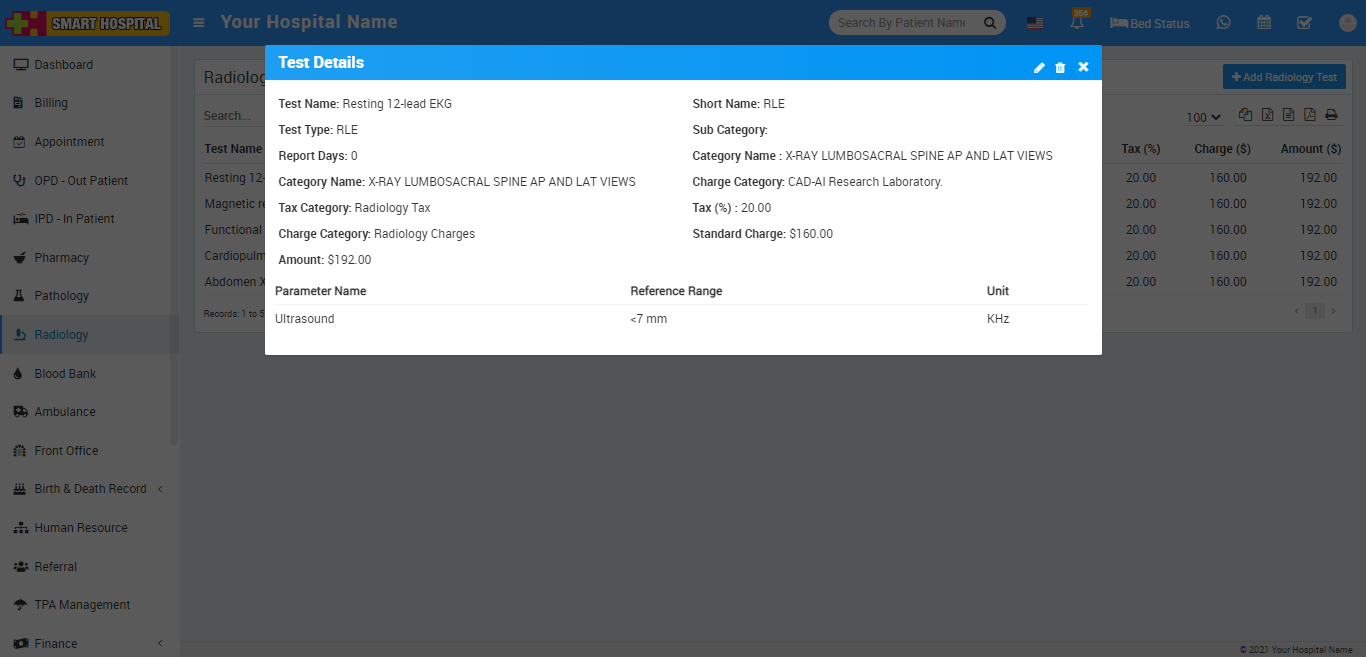Export the table as PDF
Image resolution: width=1366 pixels, height=657 pixels.
click(1309, 115)
